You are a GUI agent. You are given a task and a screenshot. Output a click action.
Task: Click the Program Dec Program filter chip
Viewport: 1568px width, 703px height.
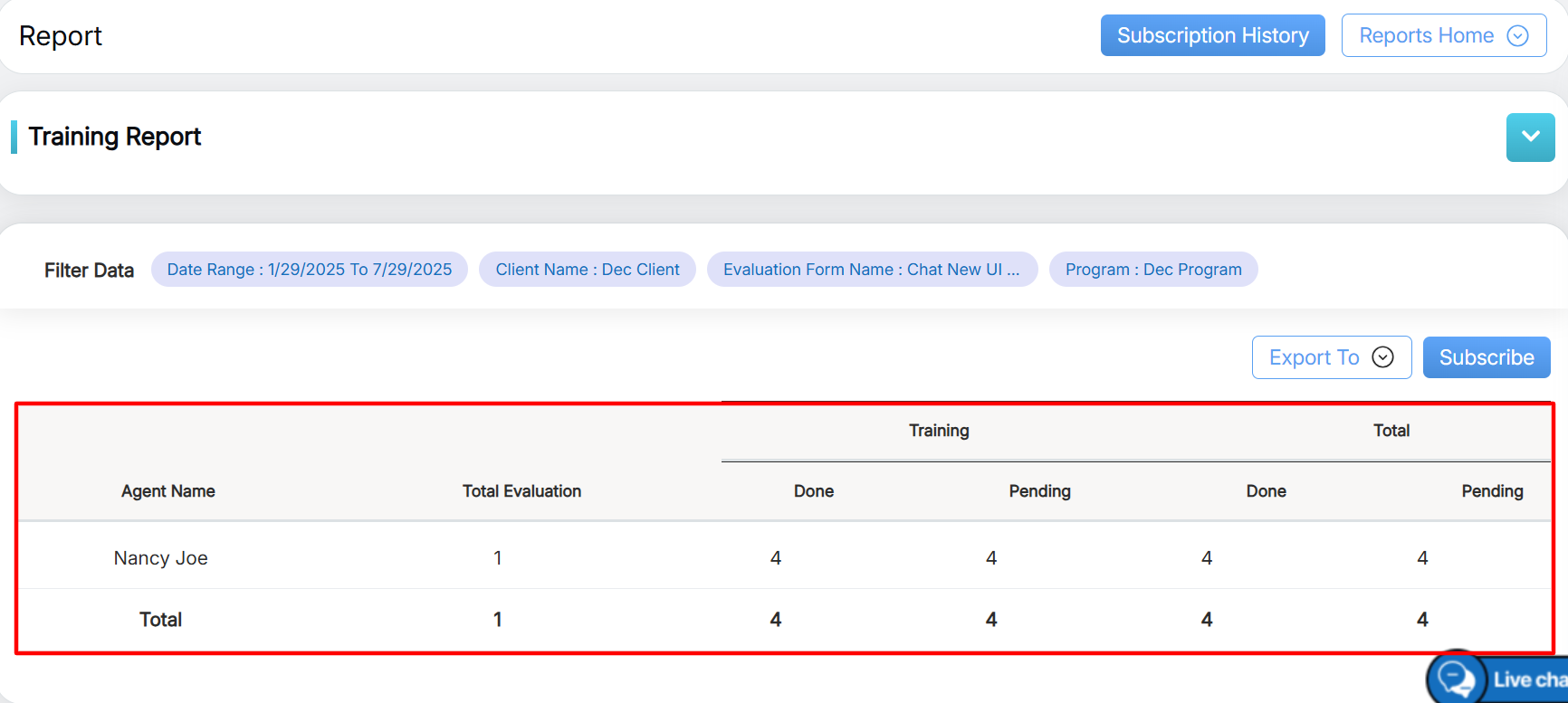click(1152, 270)
